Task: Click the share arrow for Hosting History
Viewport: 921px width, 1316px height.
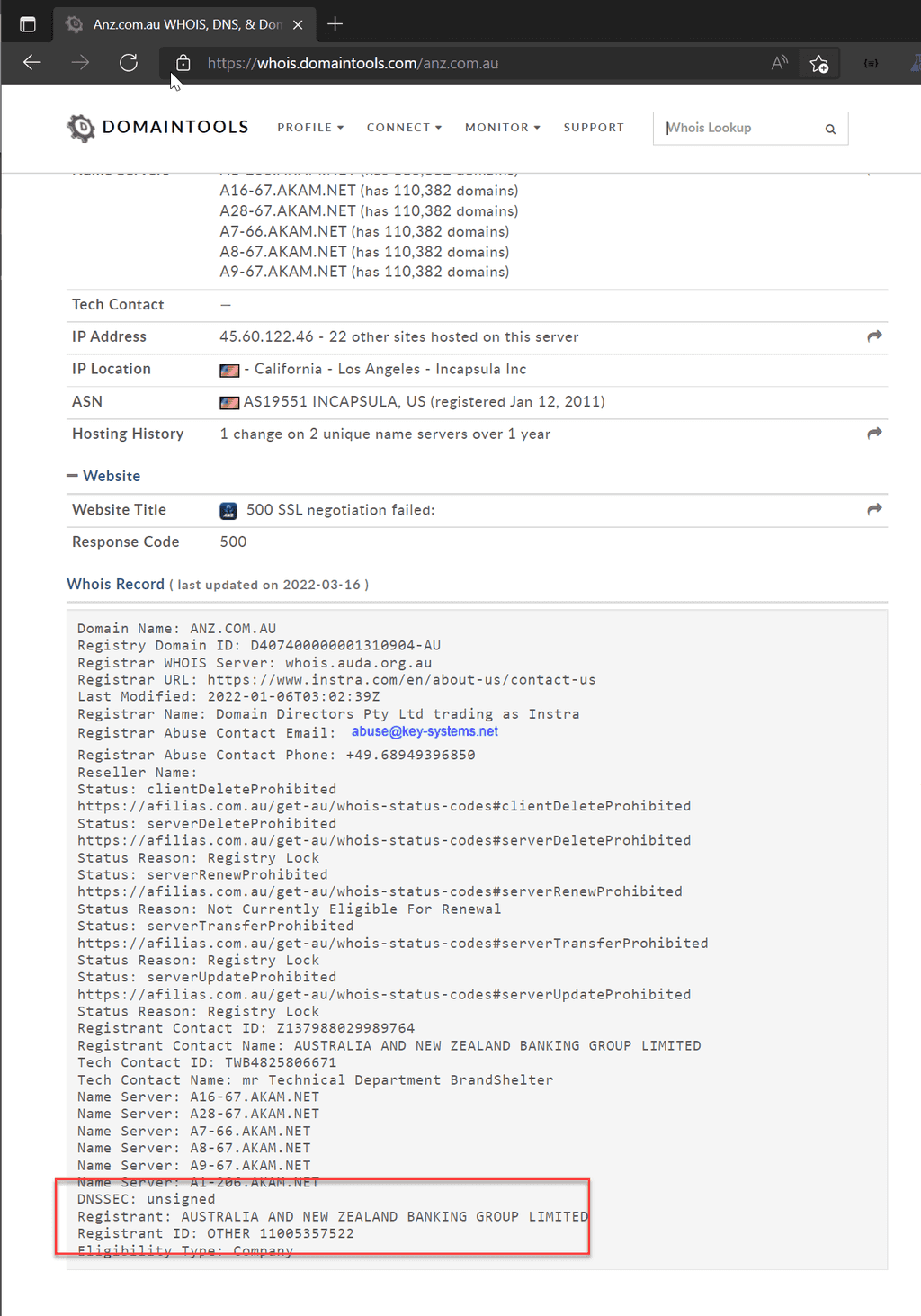Action: (873, 433)
